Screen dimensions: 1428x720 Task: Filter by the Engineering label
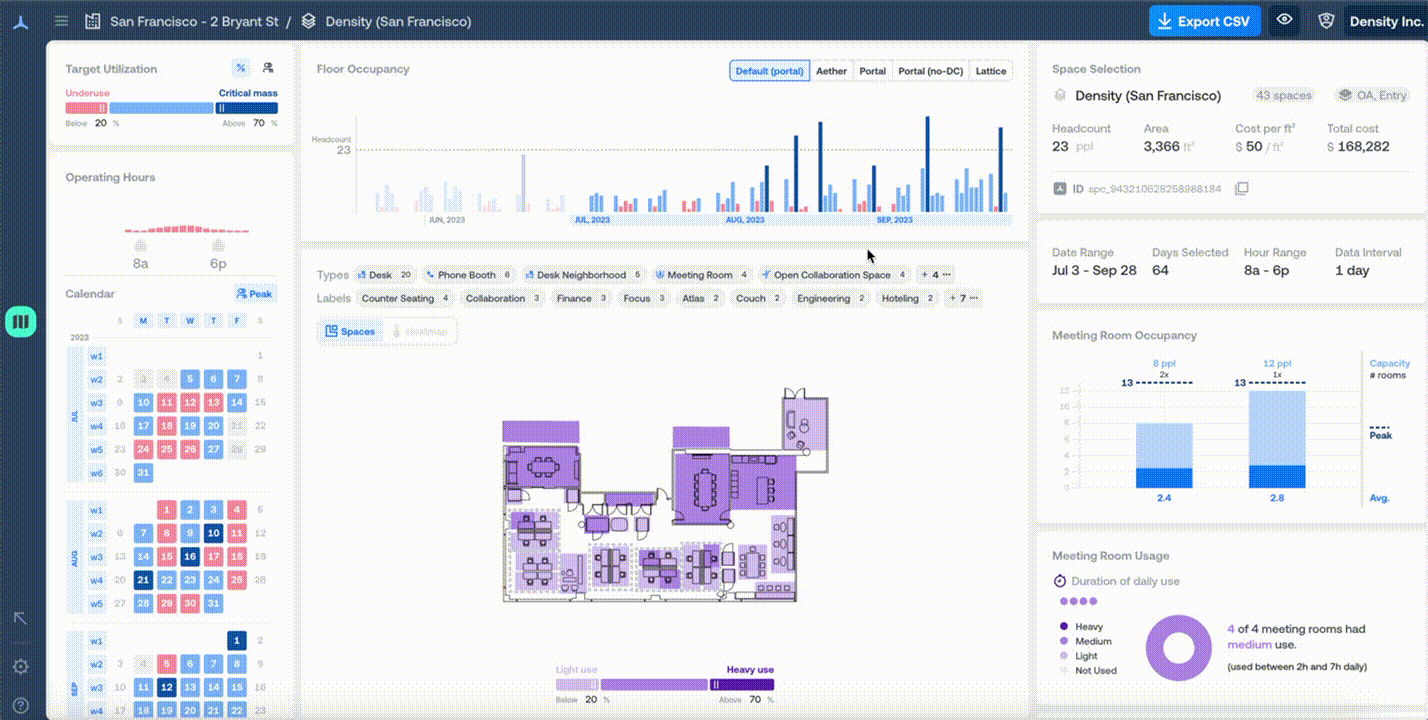(831, 298)
